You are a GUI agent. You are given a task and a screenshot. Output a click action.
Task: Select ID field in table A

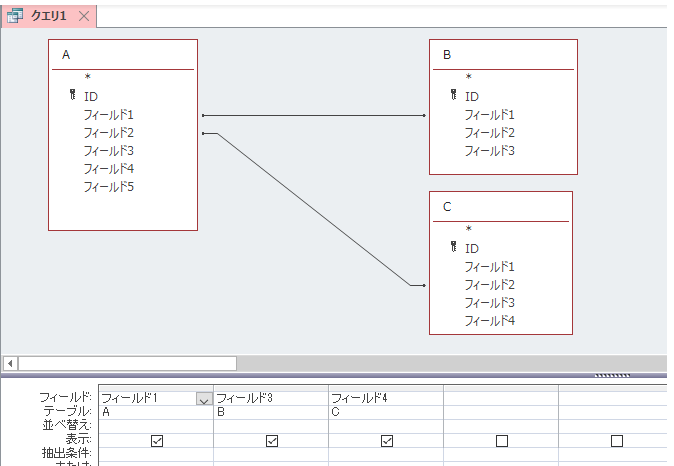91,96
